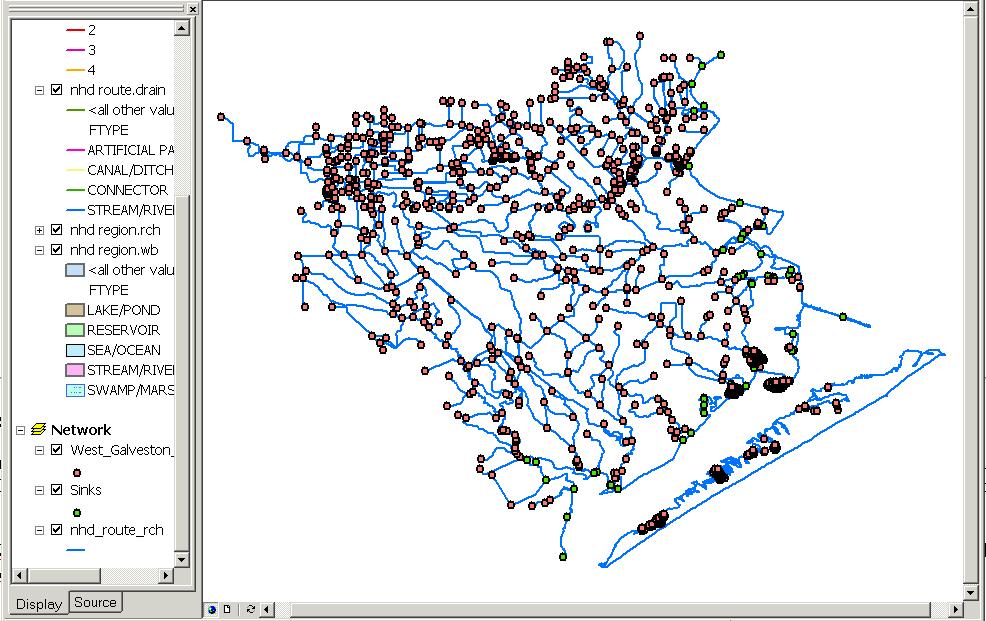Click the map's vertical scrollbar down arrow

click(969, 593)
